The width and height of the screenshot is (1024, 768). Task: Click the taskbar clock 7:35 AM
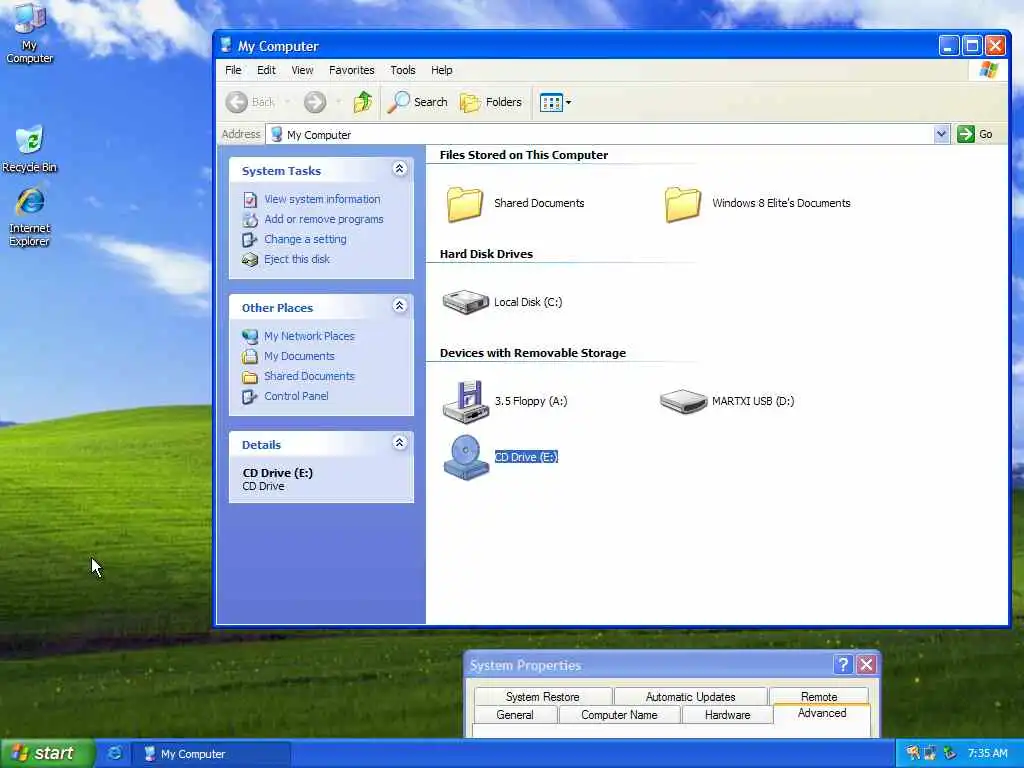pyautogui.click(x=987, y=753)
